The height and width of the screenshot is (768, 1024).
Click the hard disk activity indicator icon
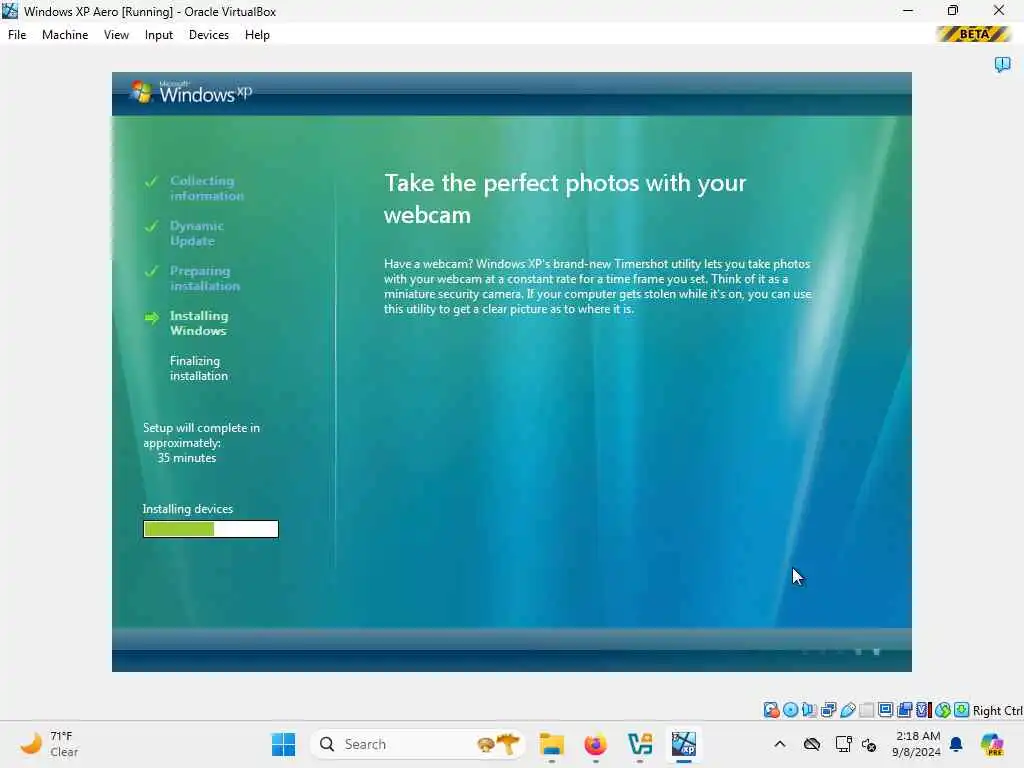(x=771, y=710)
